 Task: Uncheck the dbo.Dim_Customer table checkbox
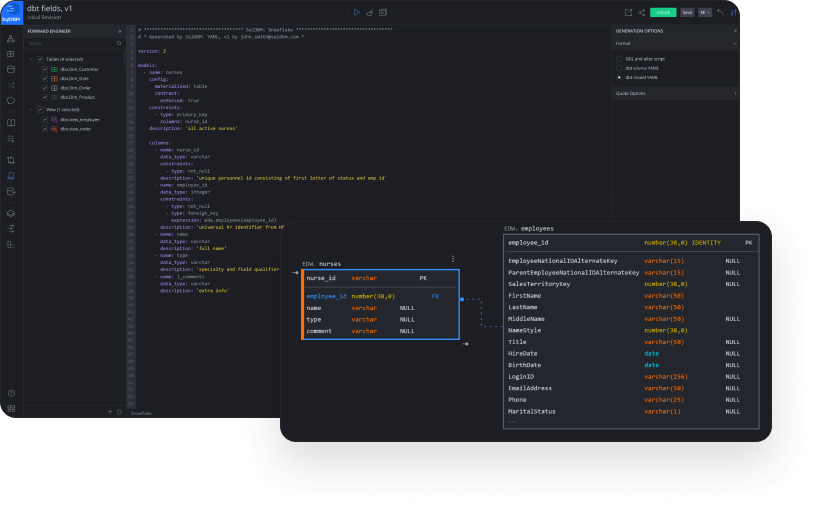pos(44,68)
